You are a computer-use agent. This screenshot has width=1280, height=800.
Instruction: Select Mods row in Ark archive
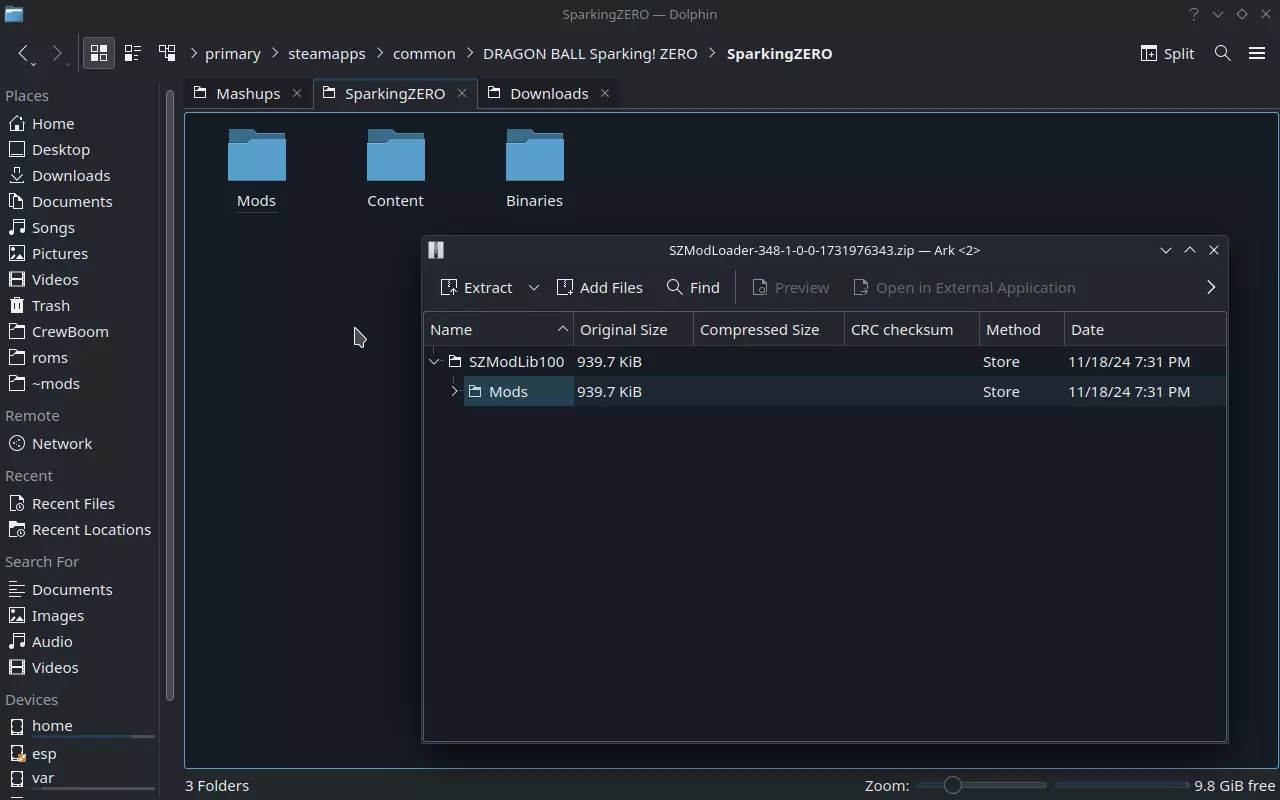point(825,391)
